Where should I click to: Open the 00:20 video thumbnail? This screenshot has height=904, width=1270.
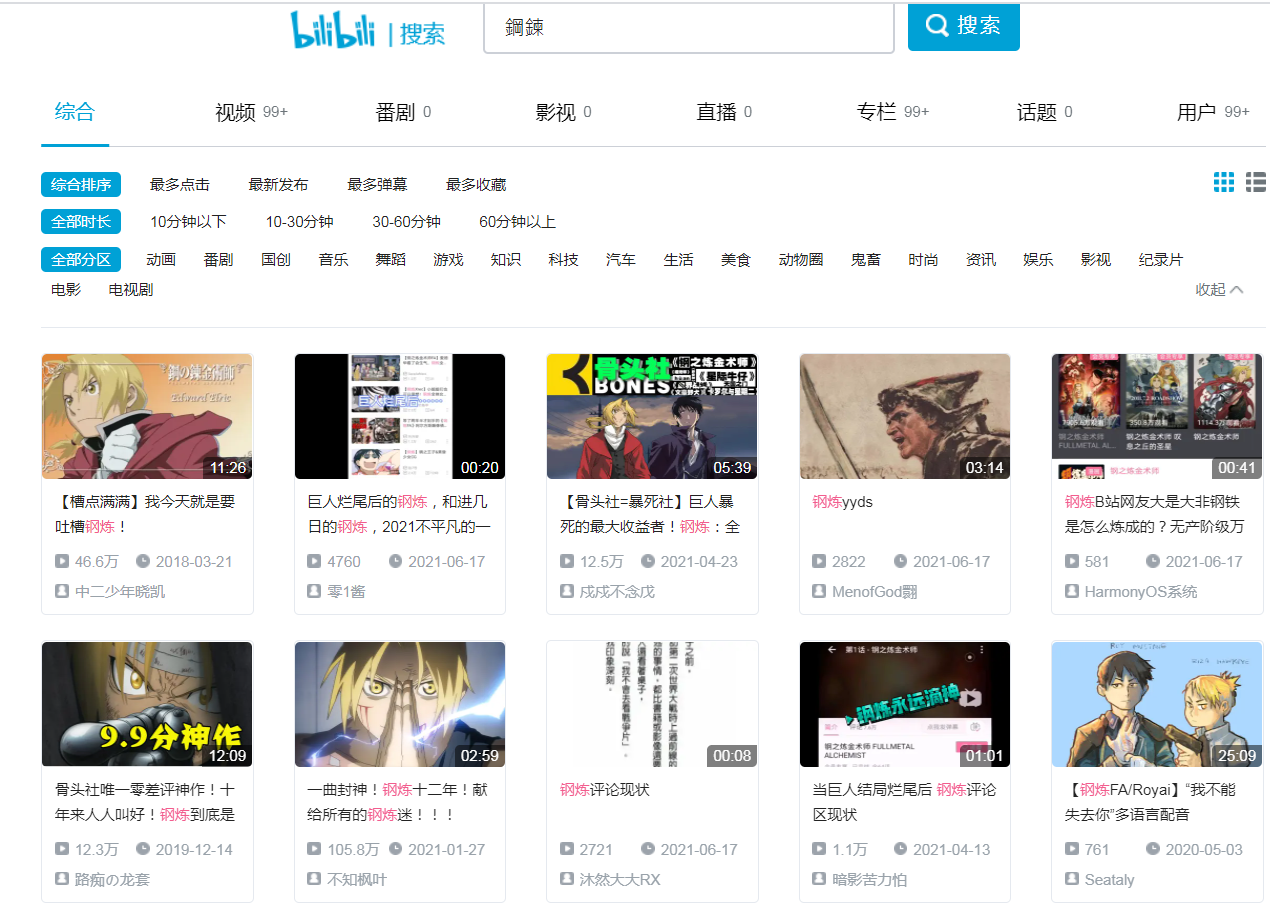point(400,416)
